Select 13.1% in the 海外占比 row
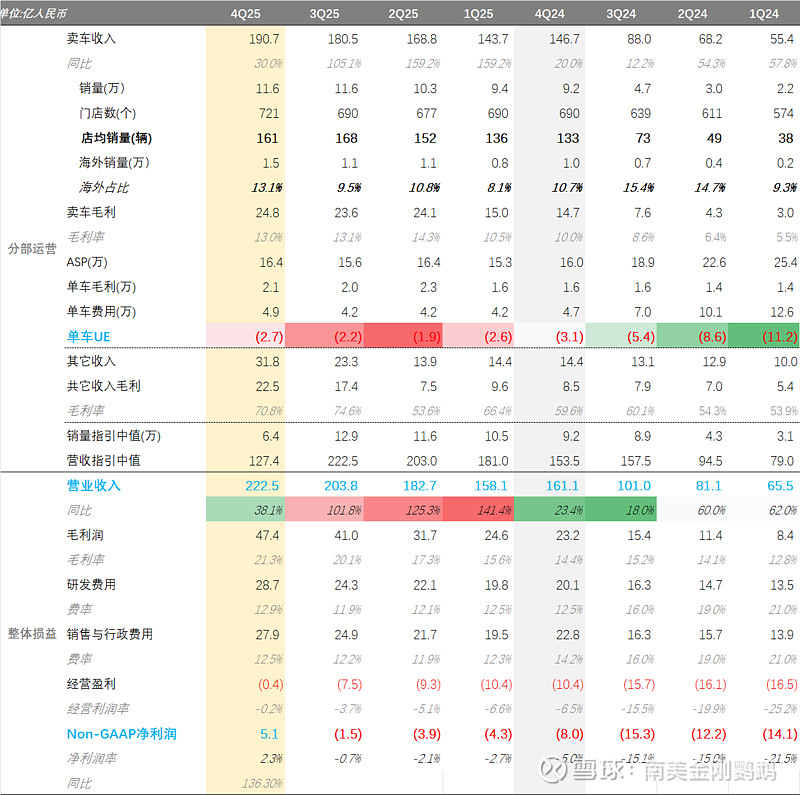Viewport: 800px width, 795px height. pos(267,188)
